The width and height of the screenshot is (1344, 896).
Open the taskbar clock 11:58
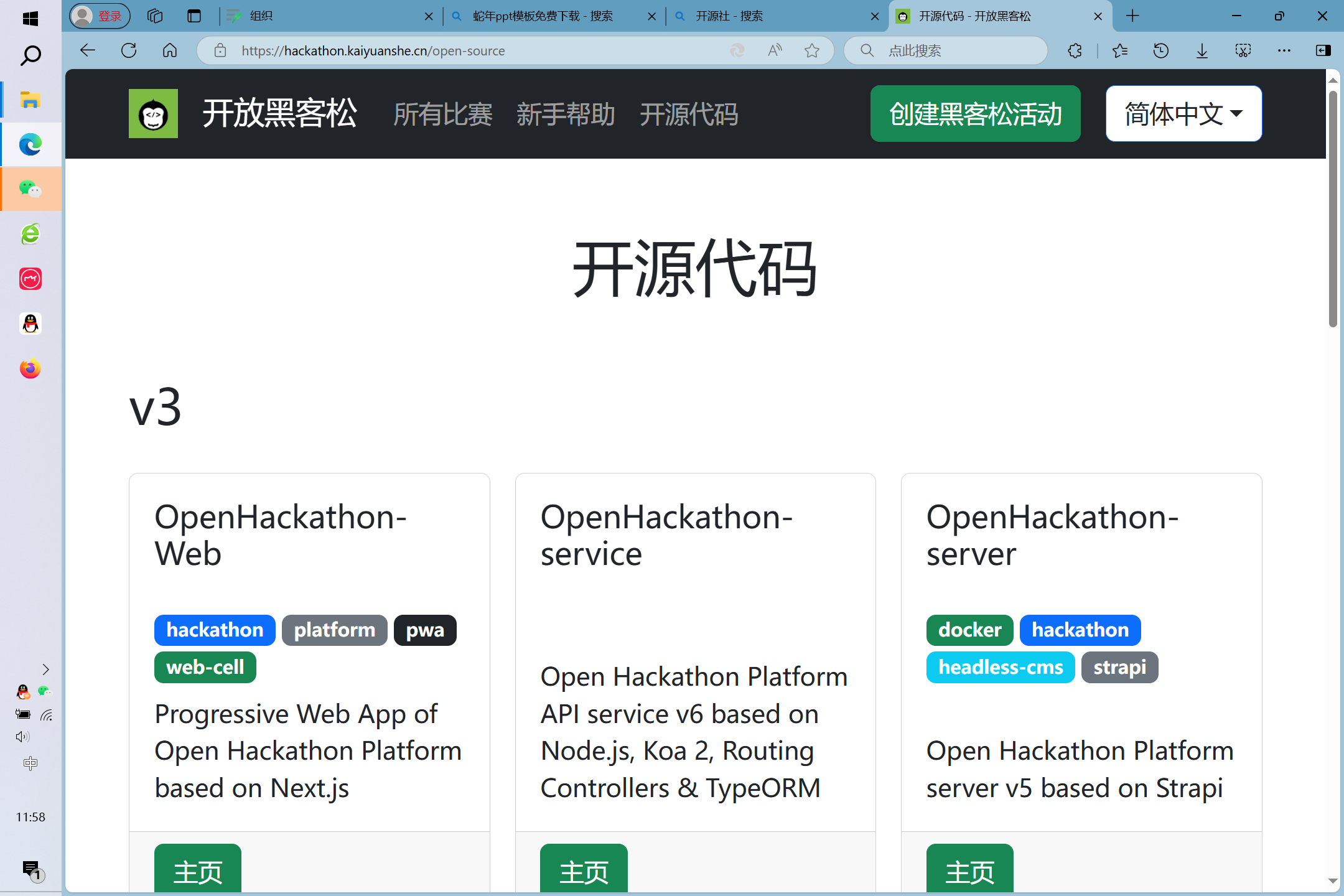[30, 817]
